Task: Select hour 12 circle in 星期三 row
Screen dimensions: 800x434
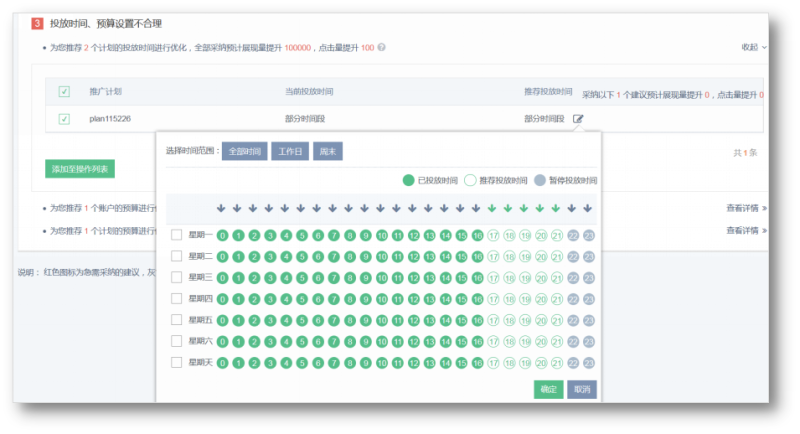Action: (413, 278)
